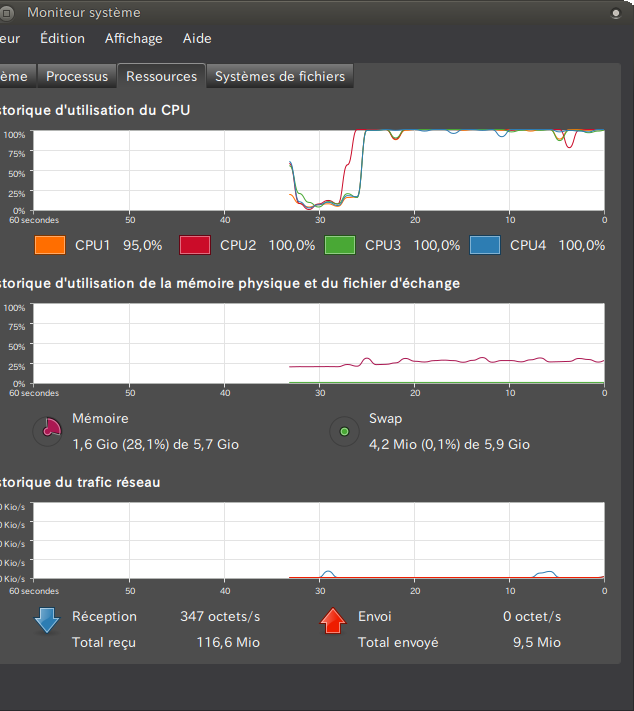634x711 pixels.
Task: Click the Mémoire pie chart icon
Action: pos(47,431)
